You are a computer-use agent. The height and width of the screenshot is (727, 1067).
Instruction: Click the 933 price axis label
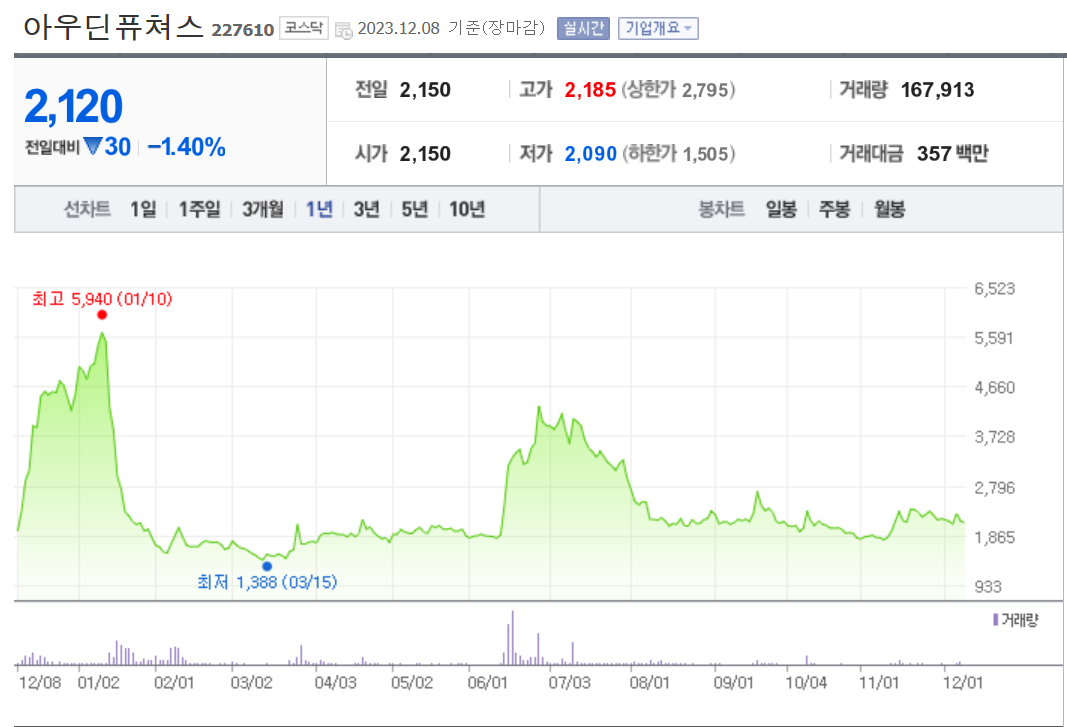pos(987,587)
